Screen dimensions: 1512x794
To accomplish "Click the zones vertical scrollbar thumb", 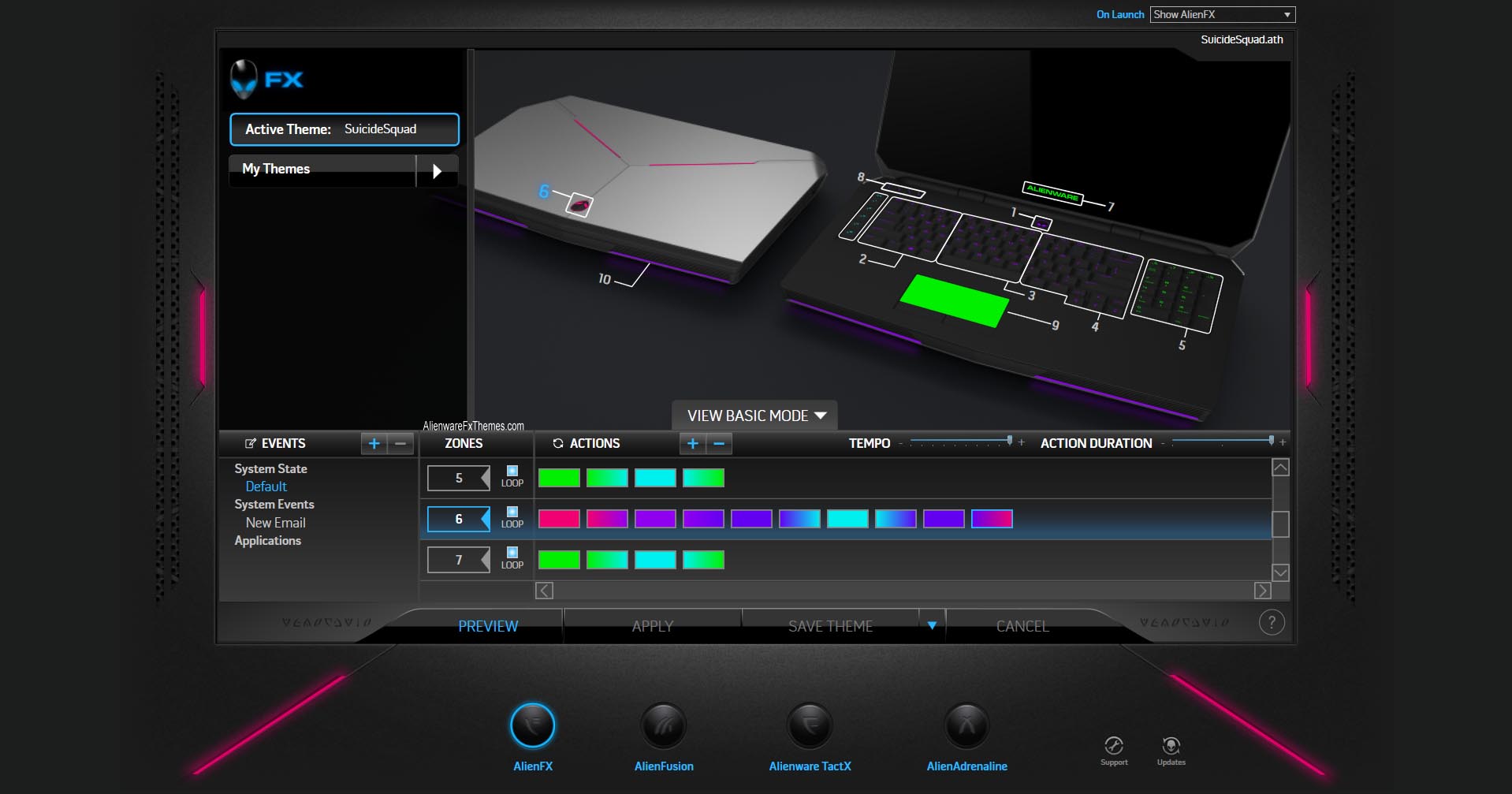I will (1281, 524).
